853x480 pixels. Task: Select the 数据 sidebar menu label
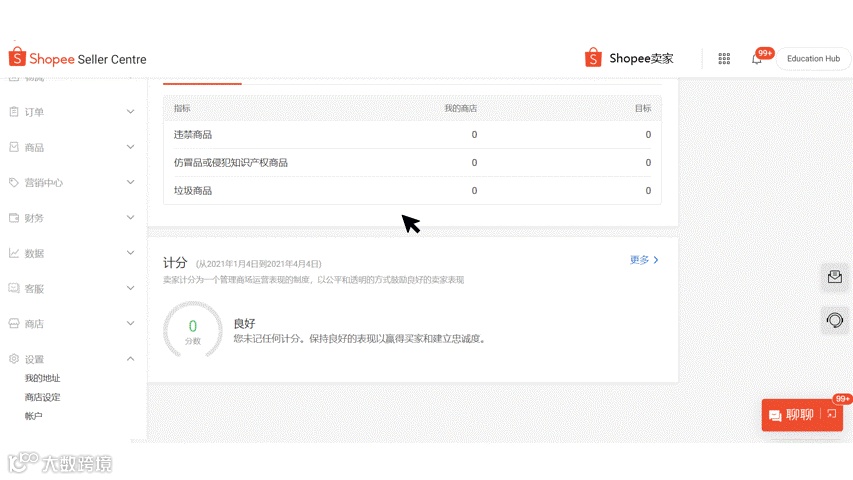point(34,254)
